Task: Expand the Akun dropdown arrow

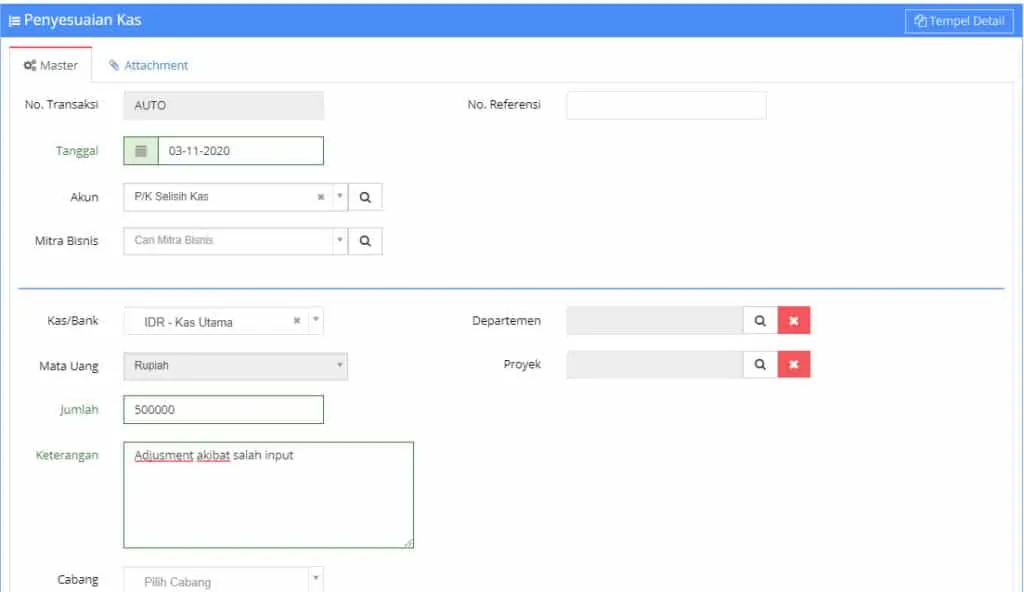Action: (340, 196)
